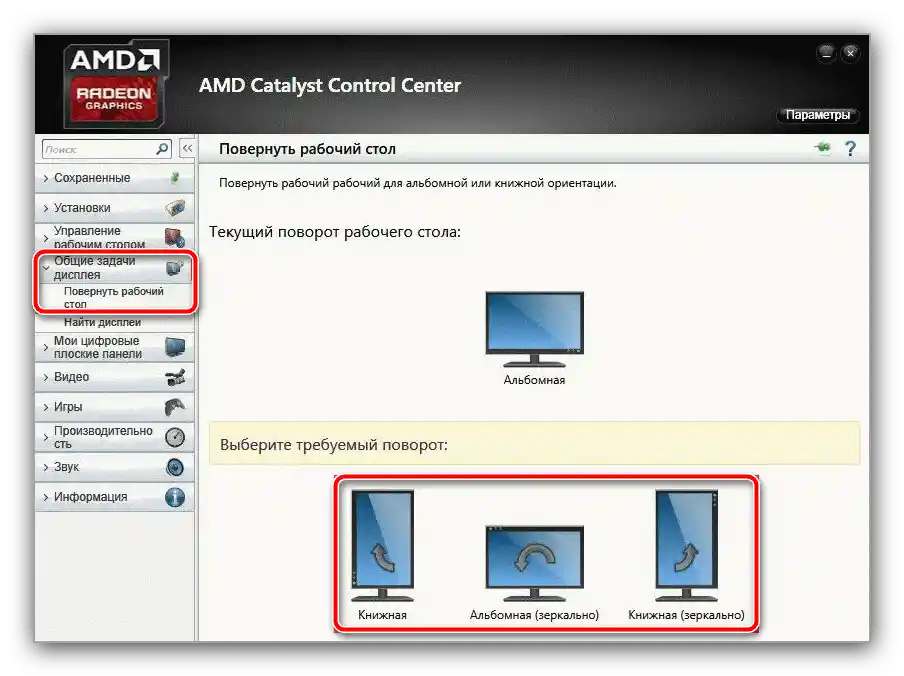
Task: Open help with question mark icon
Action: (x=850, y=149)
